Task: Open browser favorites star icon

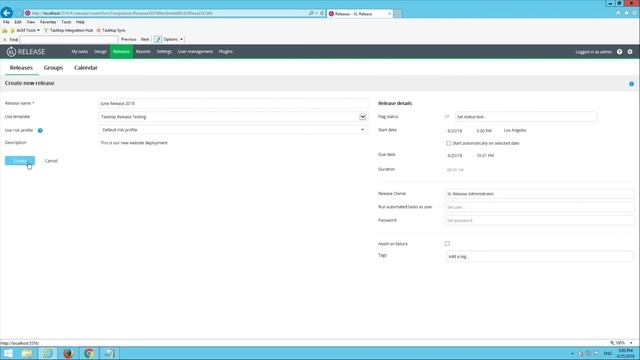Action: click(627, 13)
